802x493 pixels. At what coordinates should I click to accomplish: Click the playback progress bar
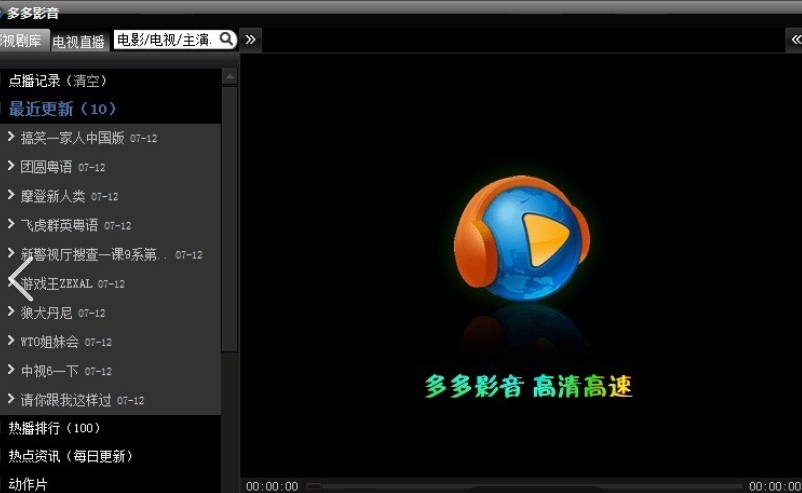[524, 486]
